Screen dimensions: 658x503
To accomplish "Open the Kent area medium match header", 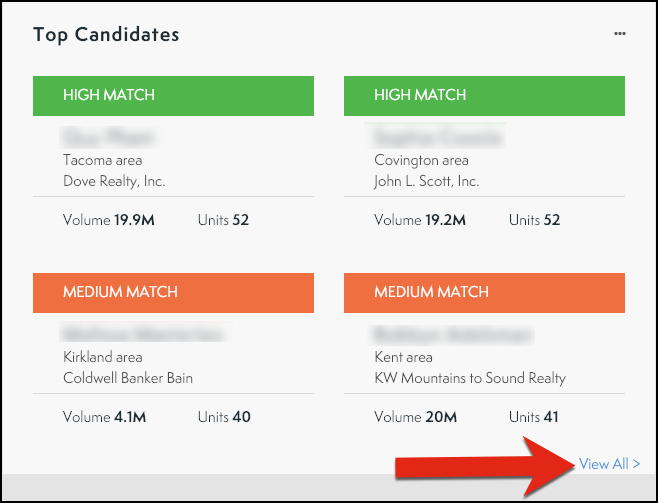I will pyautogui.click(x=484, y=292).
